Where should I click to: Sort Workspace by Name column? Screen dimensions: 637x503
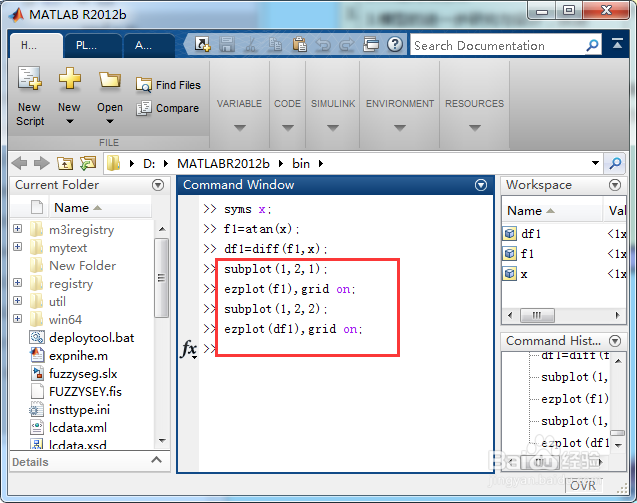point(552,210)
